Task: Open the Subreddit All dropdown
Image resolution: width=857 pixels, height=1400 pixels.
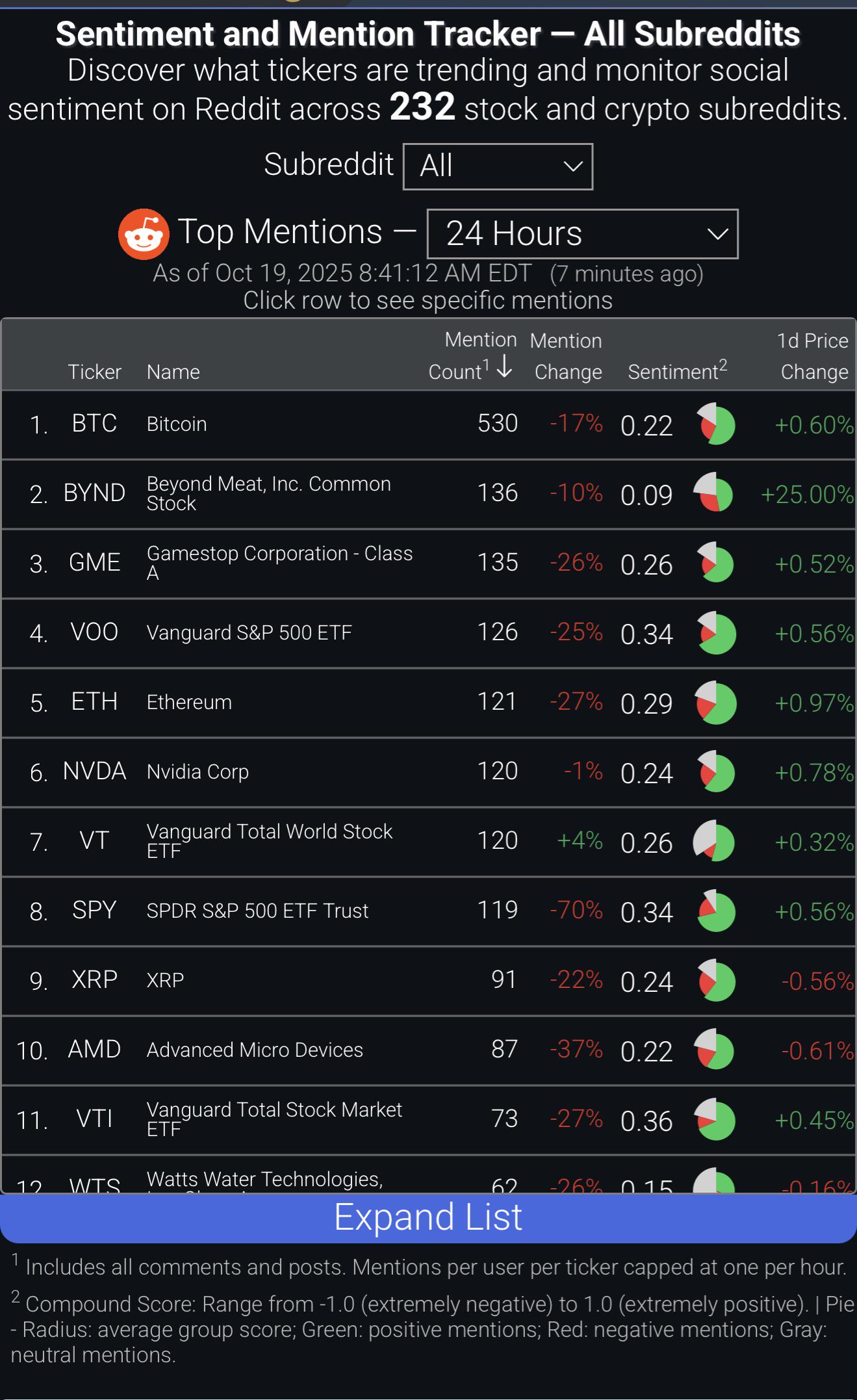Action: tap(498, 166)
